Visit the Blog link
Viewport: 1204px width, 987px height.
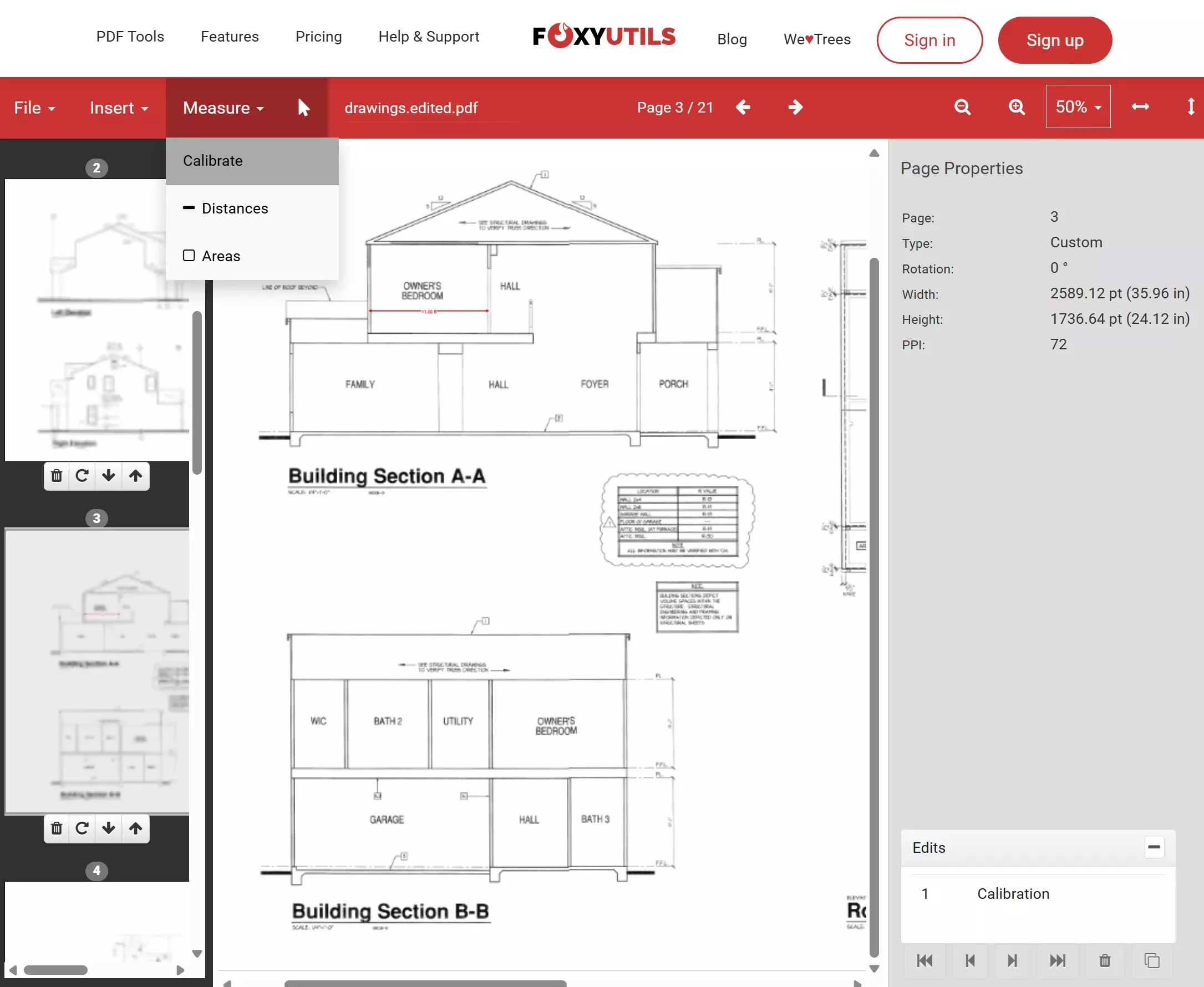[x=732, y=39]
